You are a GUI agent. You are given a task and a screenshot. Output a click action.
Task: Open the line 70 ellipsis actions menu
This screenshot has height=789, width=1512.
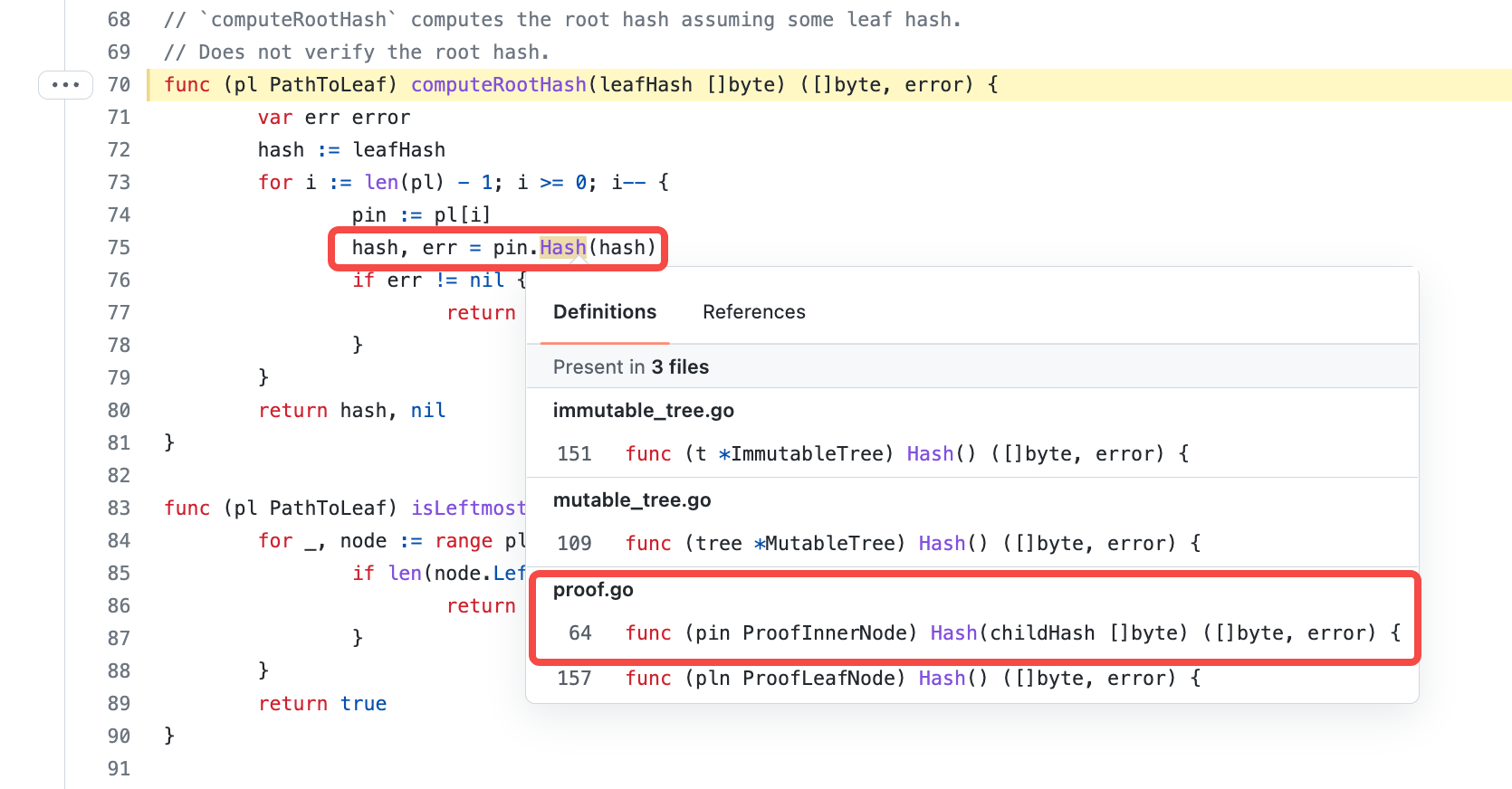pyautogui.click(x=65, y=85)
